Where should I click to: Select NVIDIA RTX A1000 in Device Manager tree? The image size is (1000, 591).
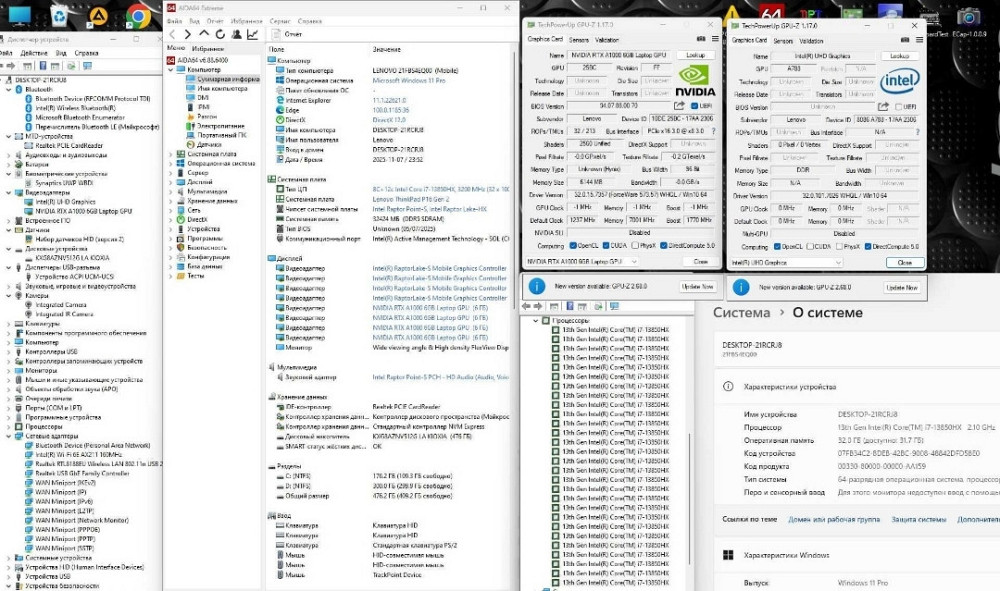(84, 211)
